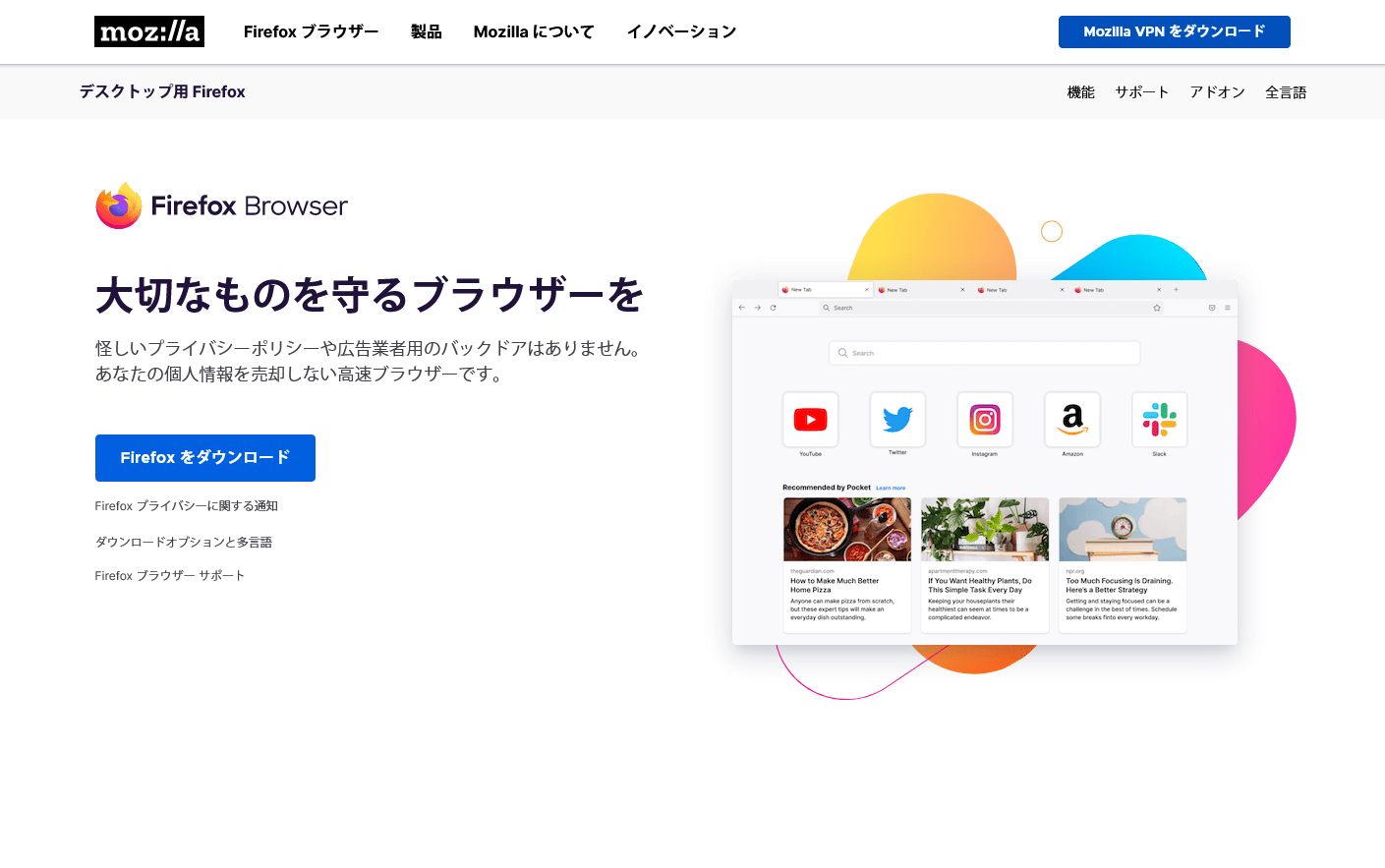
Task: Click the Firefox をダウンロード button
Action: (x=204, y=458)
